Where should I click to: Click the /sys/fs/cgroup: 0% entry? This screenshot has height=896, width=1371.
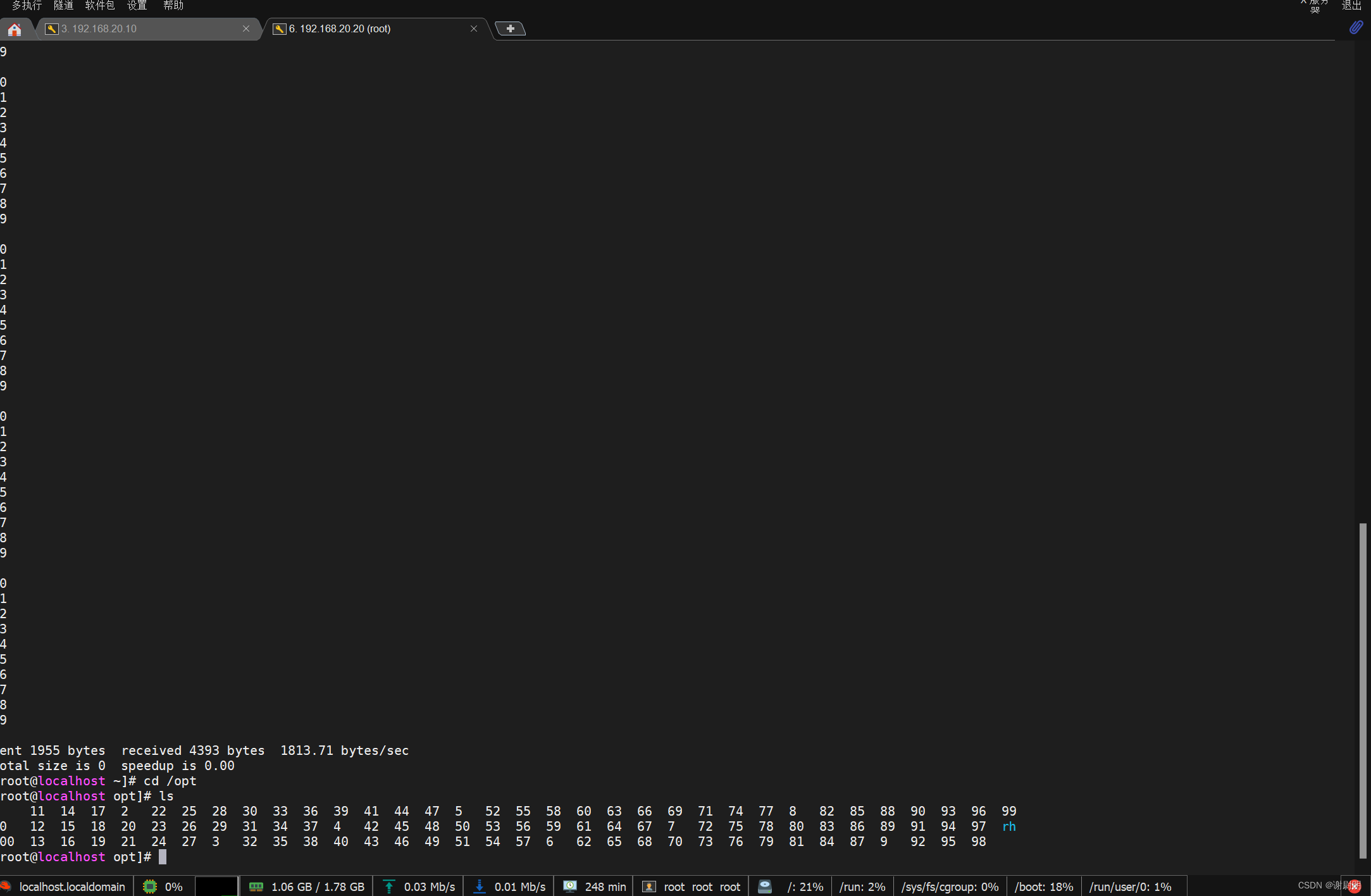point(950,887)
